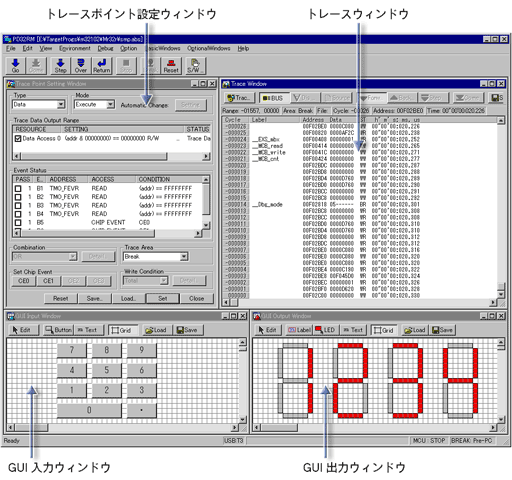Image resolution: width=512 pixels, height=480 pixels.
Task: Click the Step execution button
Action: 60,66
